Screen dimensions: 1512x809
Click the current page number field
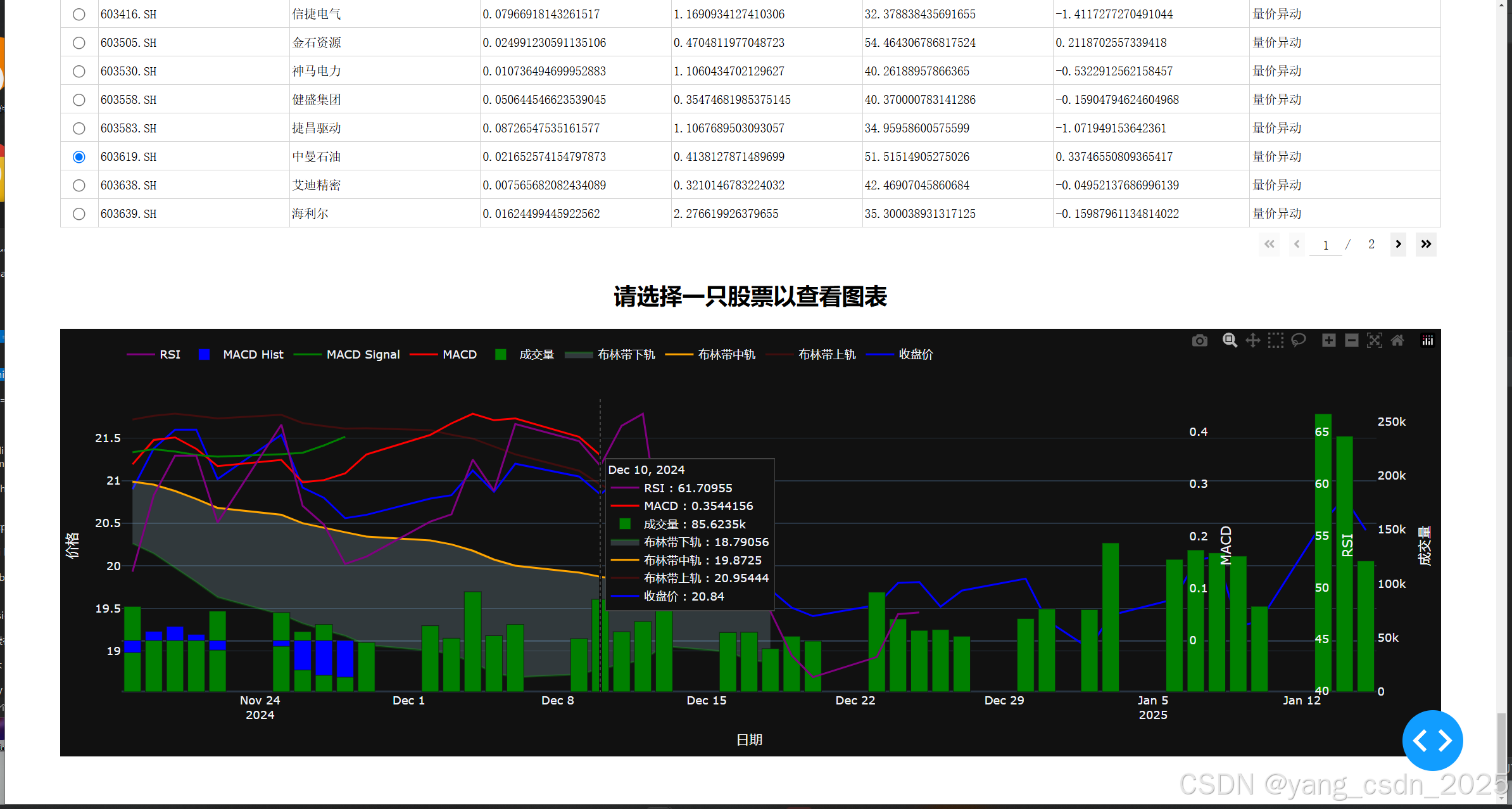tap(1325, 245)
